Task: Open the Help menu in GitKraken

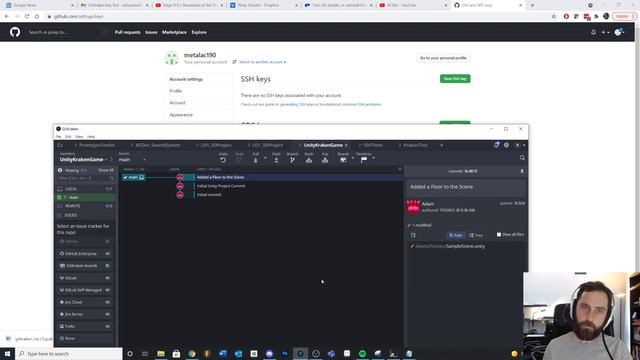Action: (91, 137)
